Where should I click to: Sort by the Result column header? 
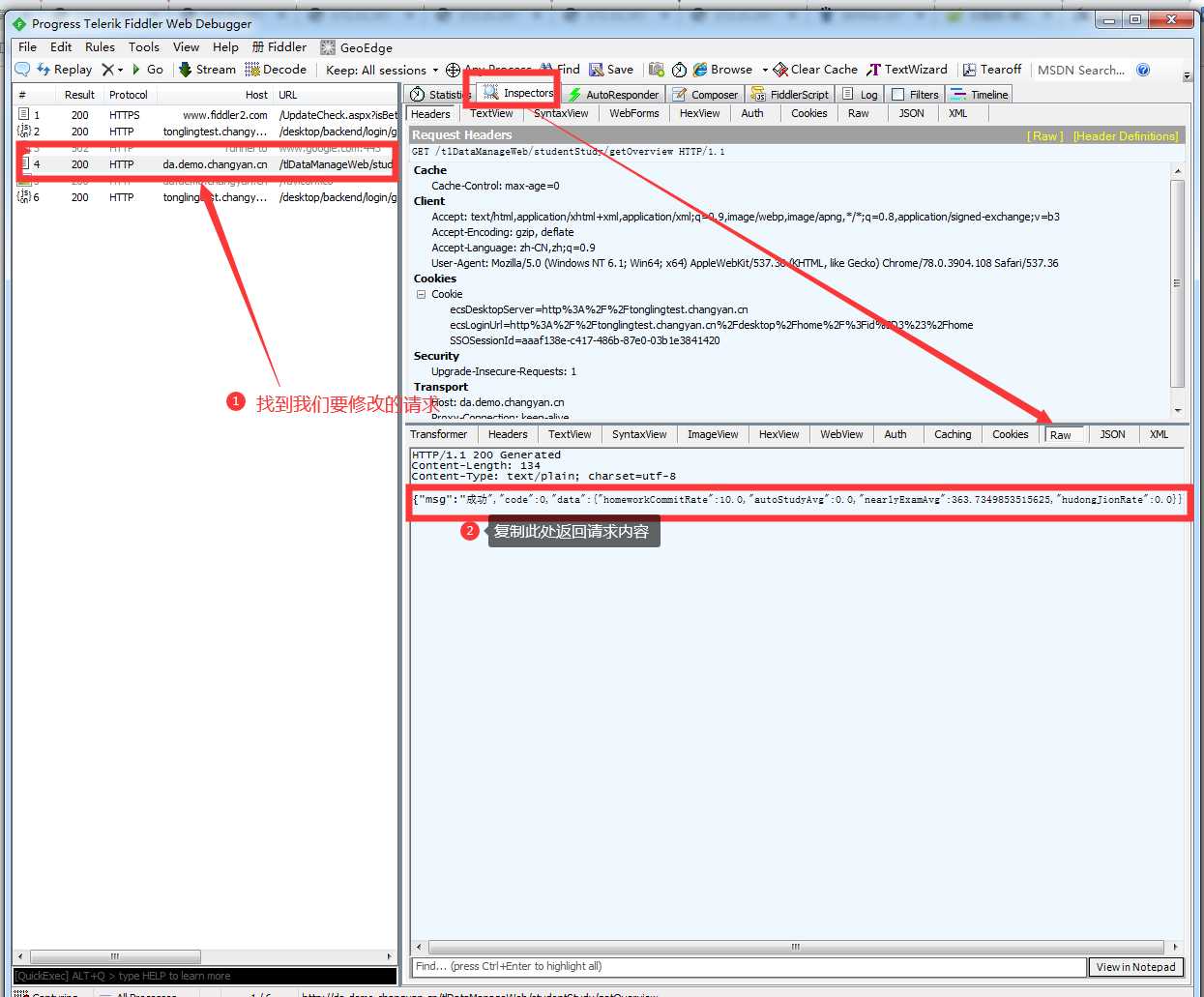(x=79, y=95)
